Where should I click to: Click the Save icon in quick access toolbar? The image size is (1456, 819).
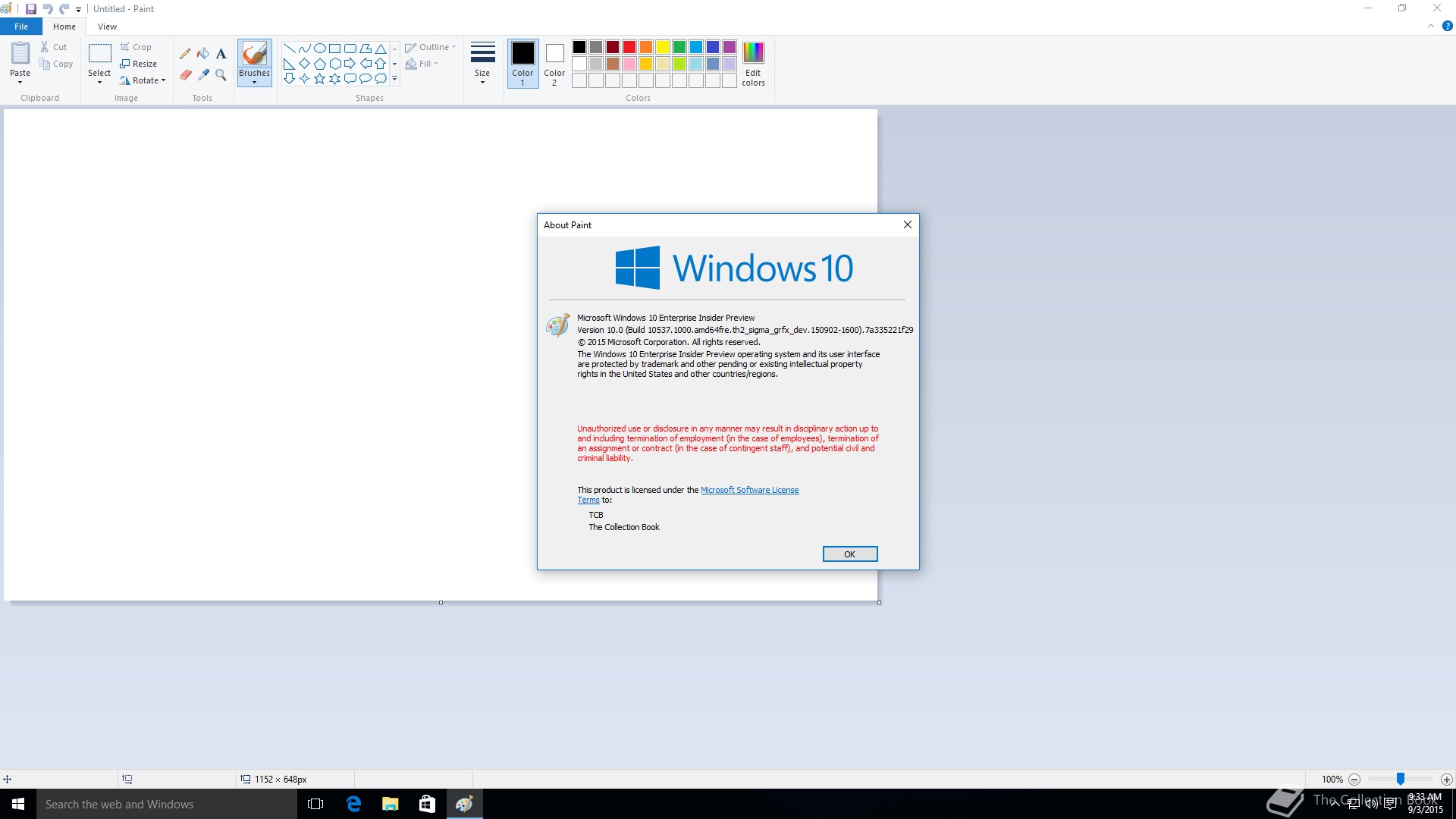tap(31, 9)
